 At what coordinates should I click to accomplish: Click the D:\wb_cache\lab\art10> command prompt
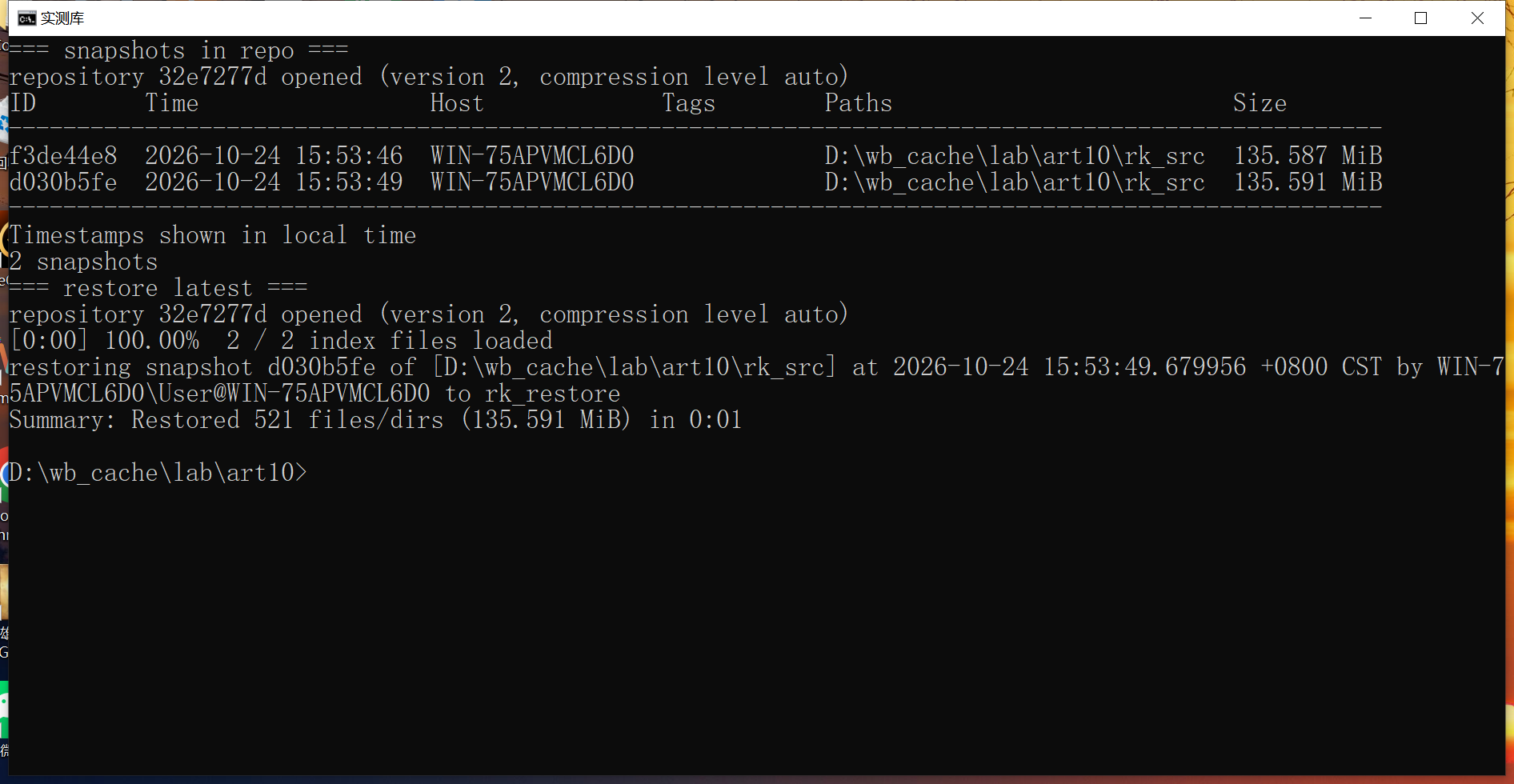click(x=158, y=473)
